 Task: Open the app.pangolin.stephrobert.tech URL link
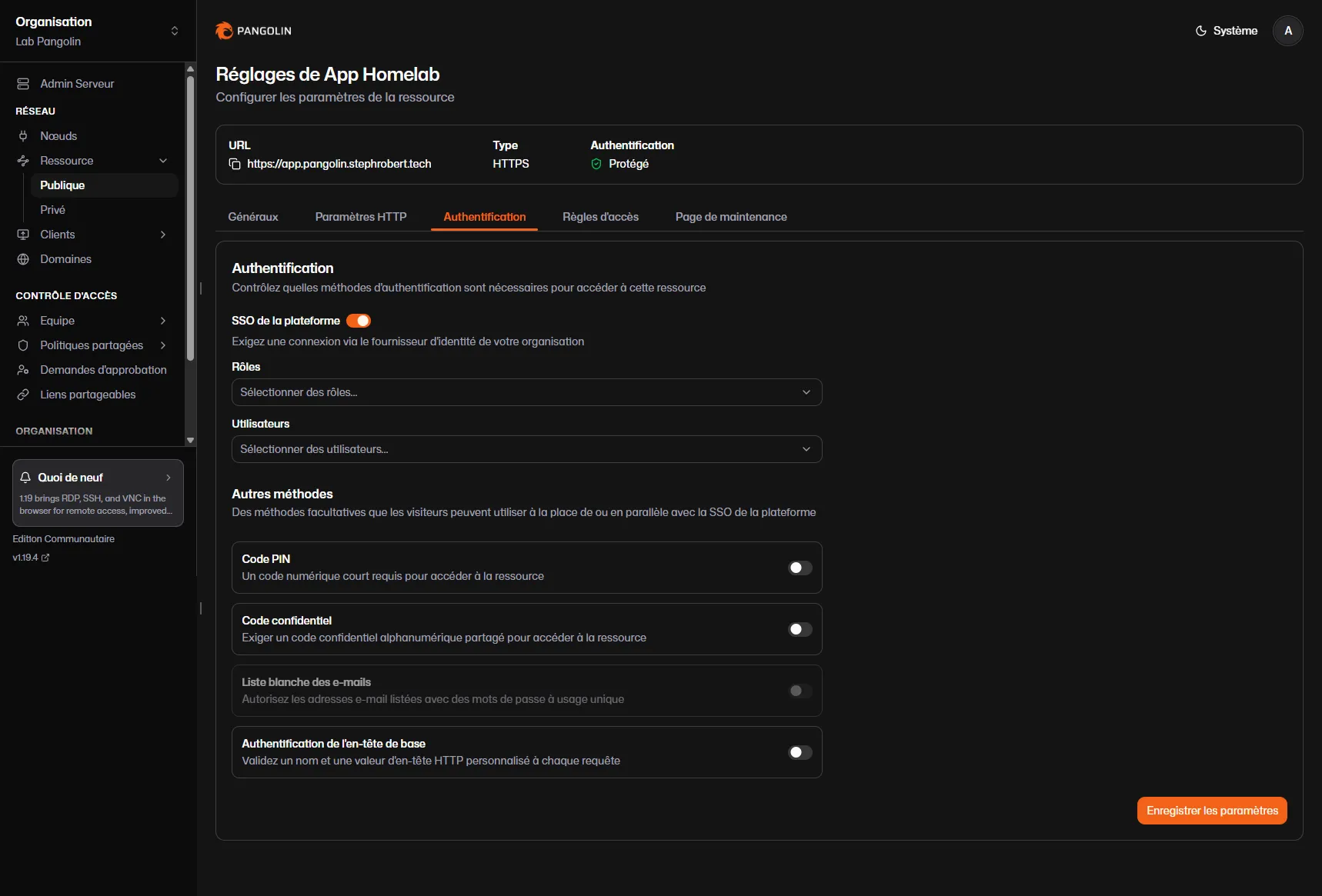[339, 164]
